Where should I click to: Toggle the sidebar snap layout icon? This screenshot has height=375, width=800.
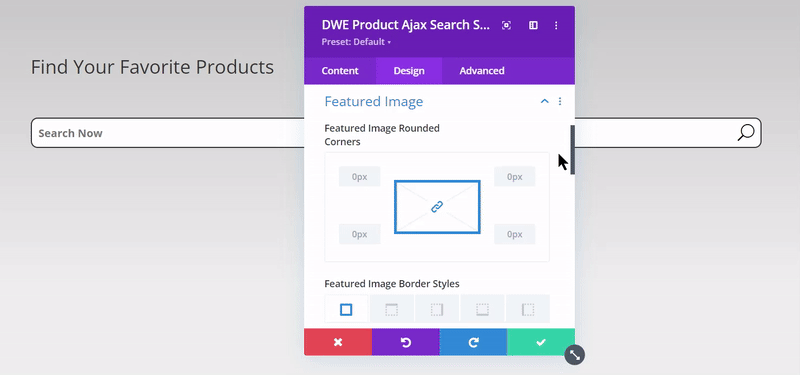point(533,26)
